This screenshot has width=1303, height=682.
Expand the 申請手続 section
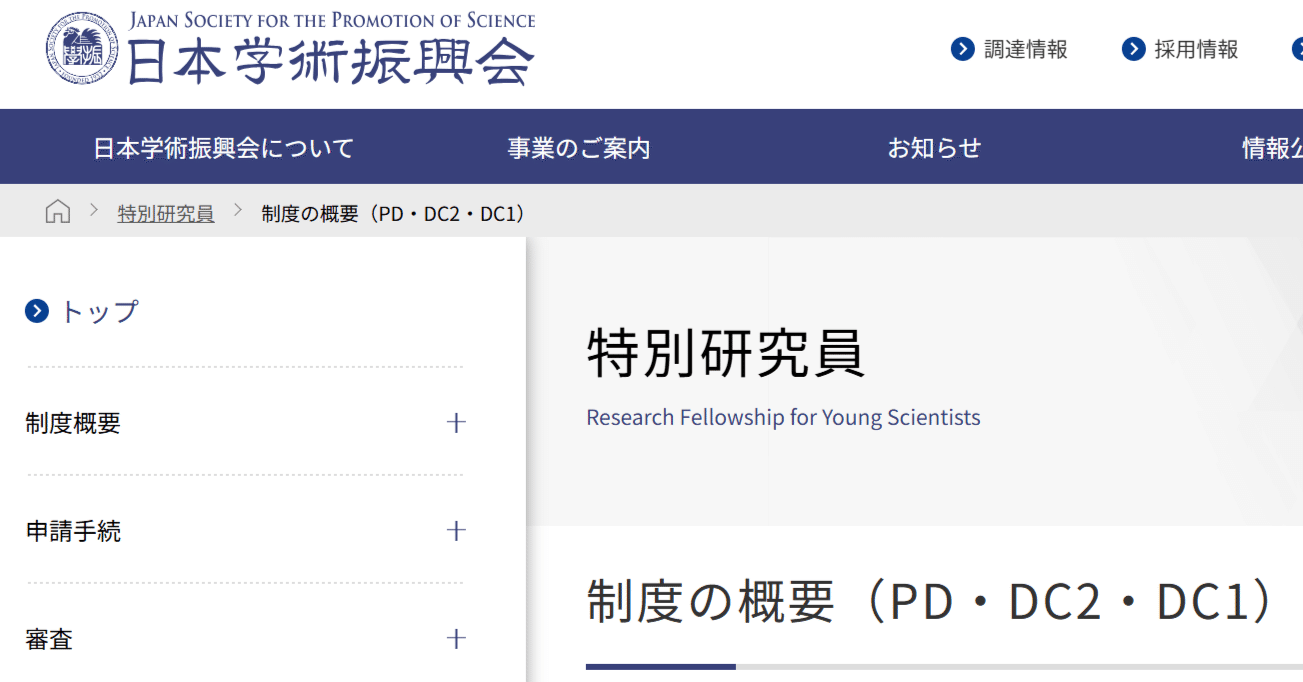click(456, 531)
